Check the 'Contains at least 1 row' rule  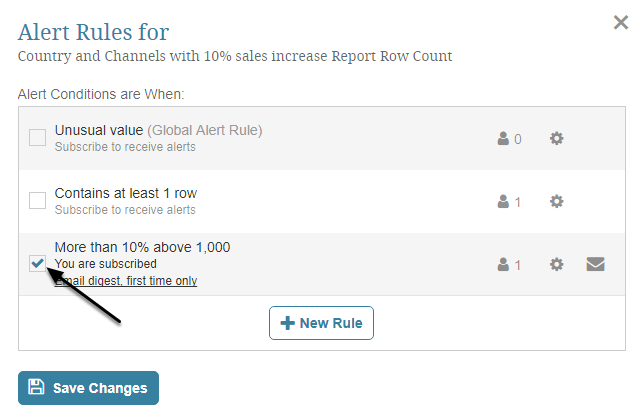37,200
